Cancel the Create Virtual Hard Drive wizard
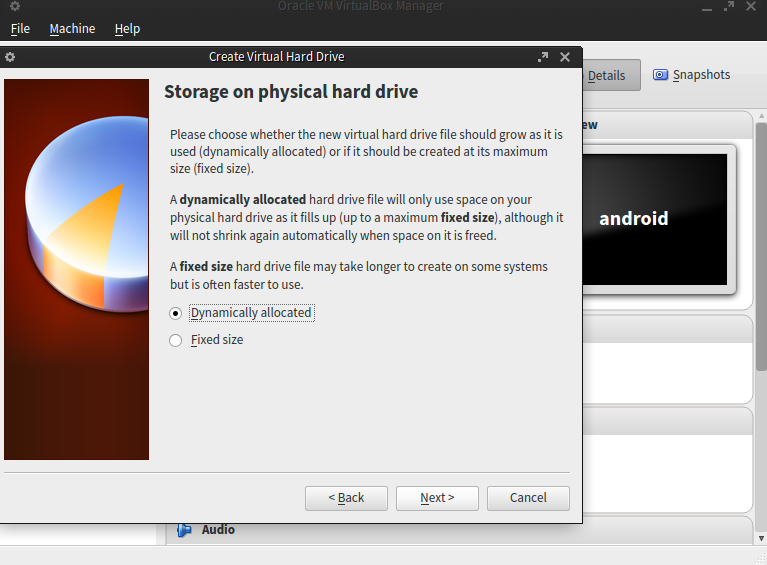Viewport: 767px width, 565px height. (x=528, y=498)
